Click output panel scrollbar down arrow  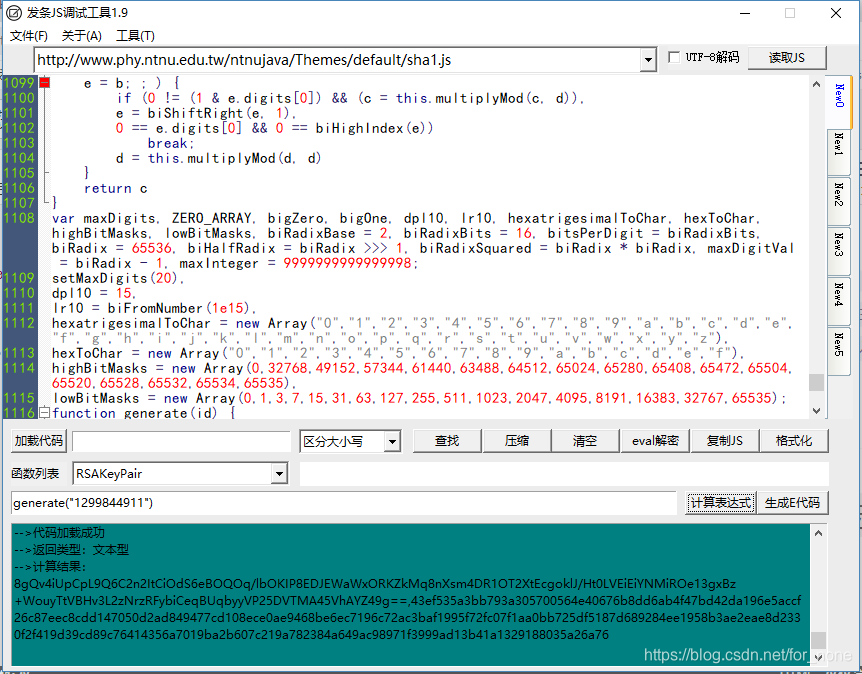pyautogui.click(x=818, y=658)
